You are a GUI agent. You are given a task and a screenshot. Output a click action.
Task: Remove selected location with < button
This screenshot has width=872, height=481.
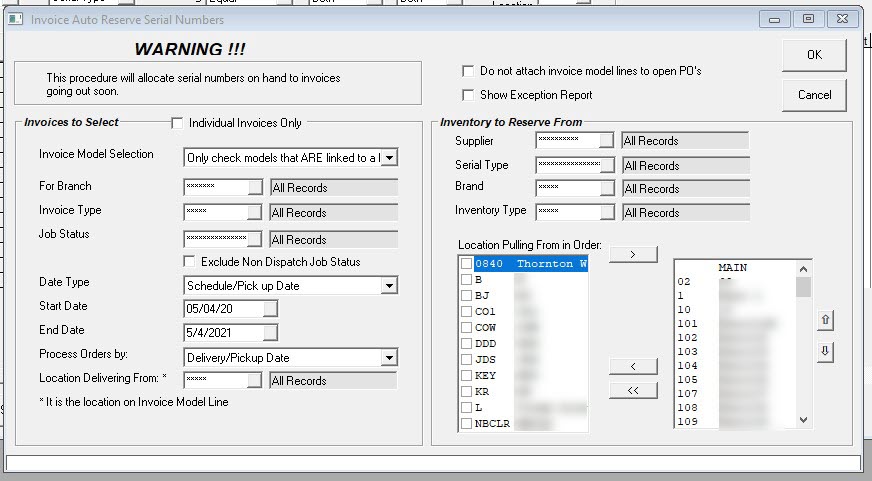[633, 366]
